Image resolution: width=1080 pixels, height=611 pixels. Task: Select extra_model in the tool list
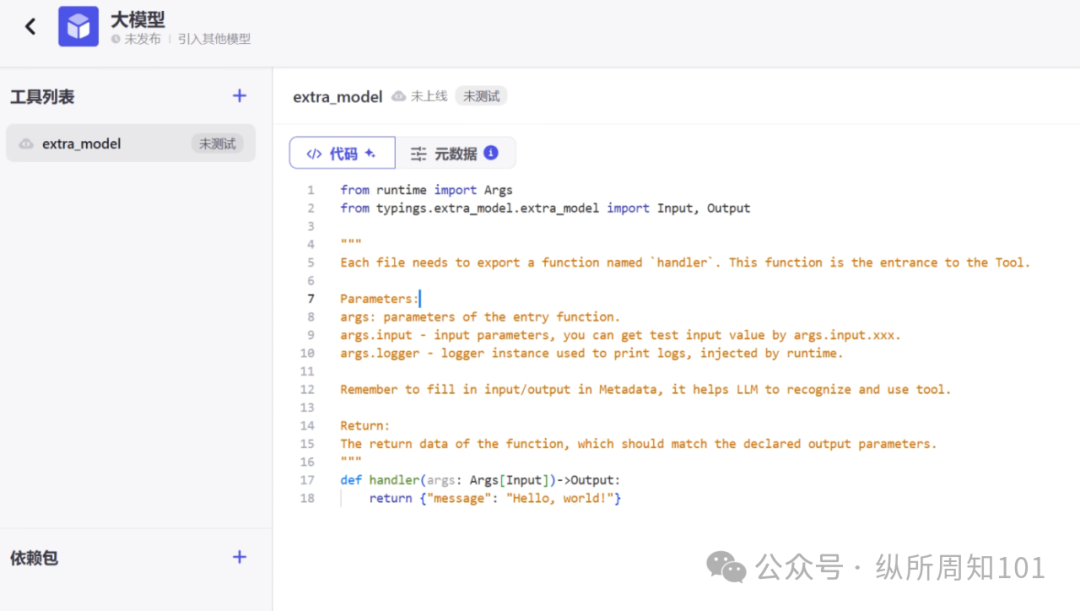coord(82,144)
